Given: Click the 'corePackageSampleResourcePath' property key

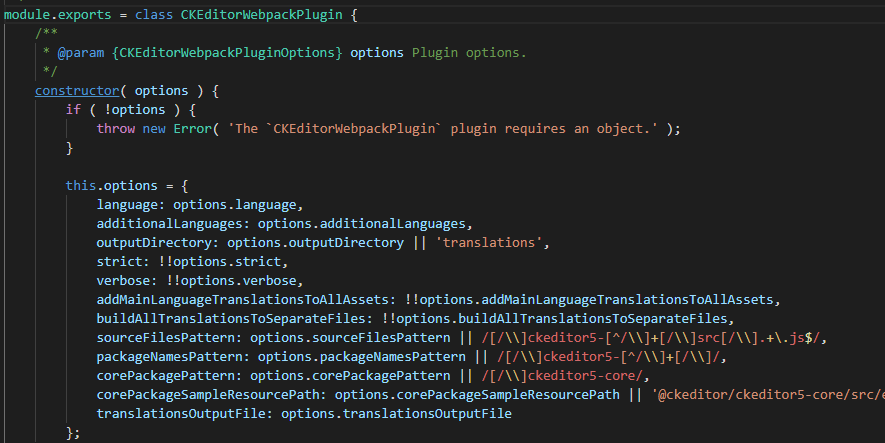Looking at the screenshot, I should pyautogui.click(x=208, y=395).
